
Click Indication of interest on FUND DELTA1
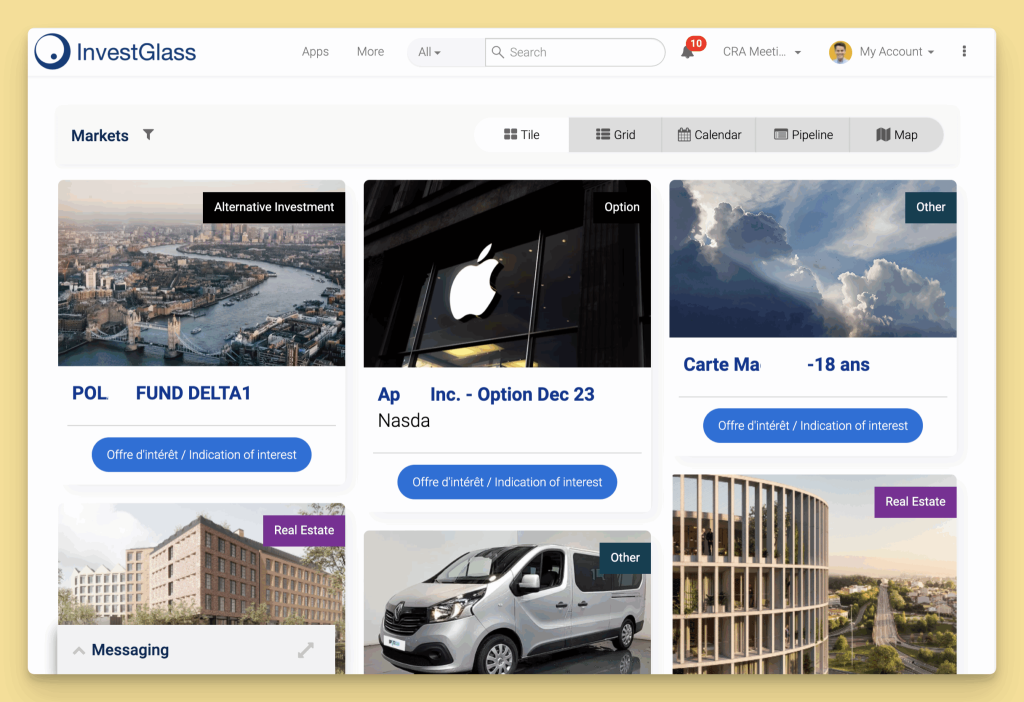pos(201,454)
